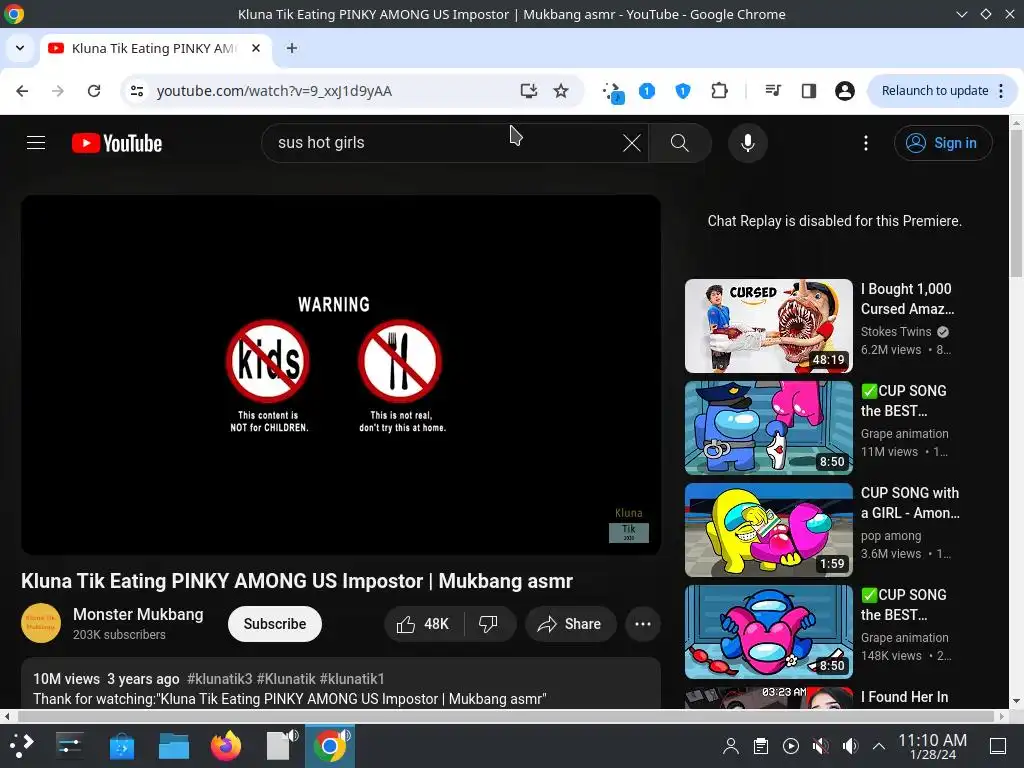Open system settings from taskbar
Image resolution: width=1024 pixels, height=768 pixels.
69,745
